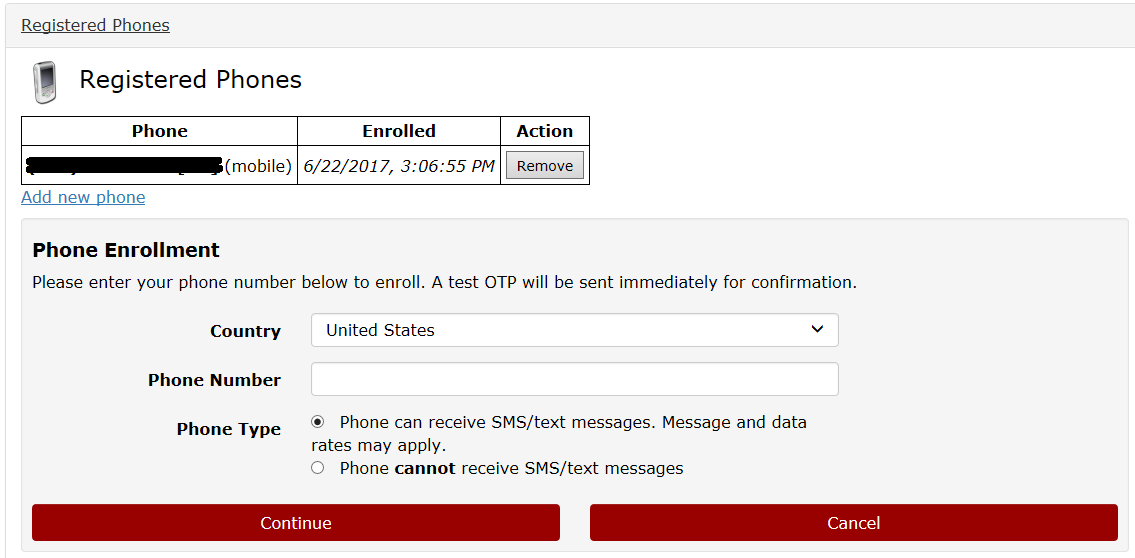The height and width of the screenshot is (558, 1135).
Task: Click the Country field label
Action: coord(245,331)
